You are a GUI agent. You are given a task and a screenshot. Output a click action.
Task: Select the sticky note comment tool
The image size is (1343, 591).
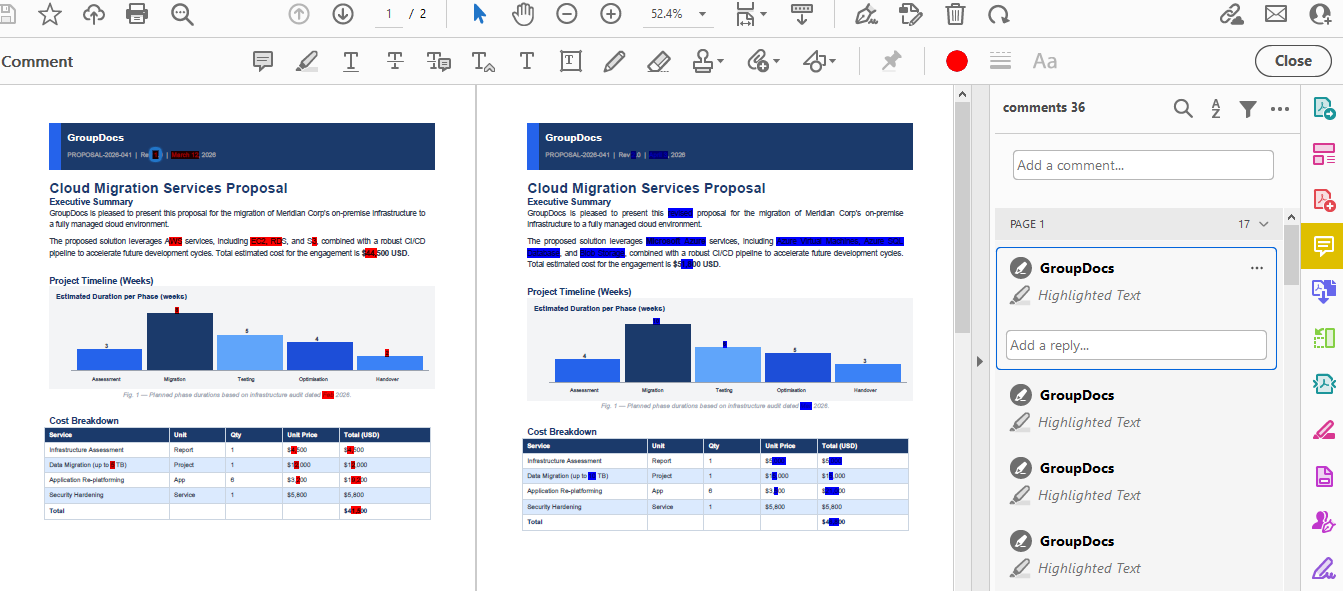(x=263, y=61)
